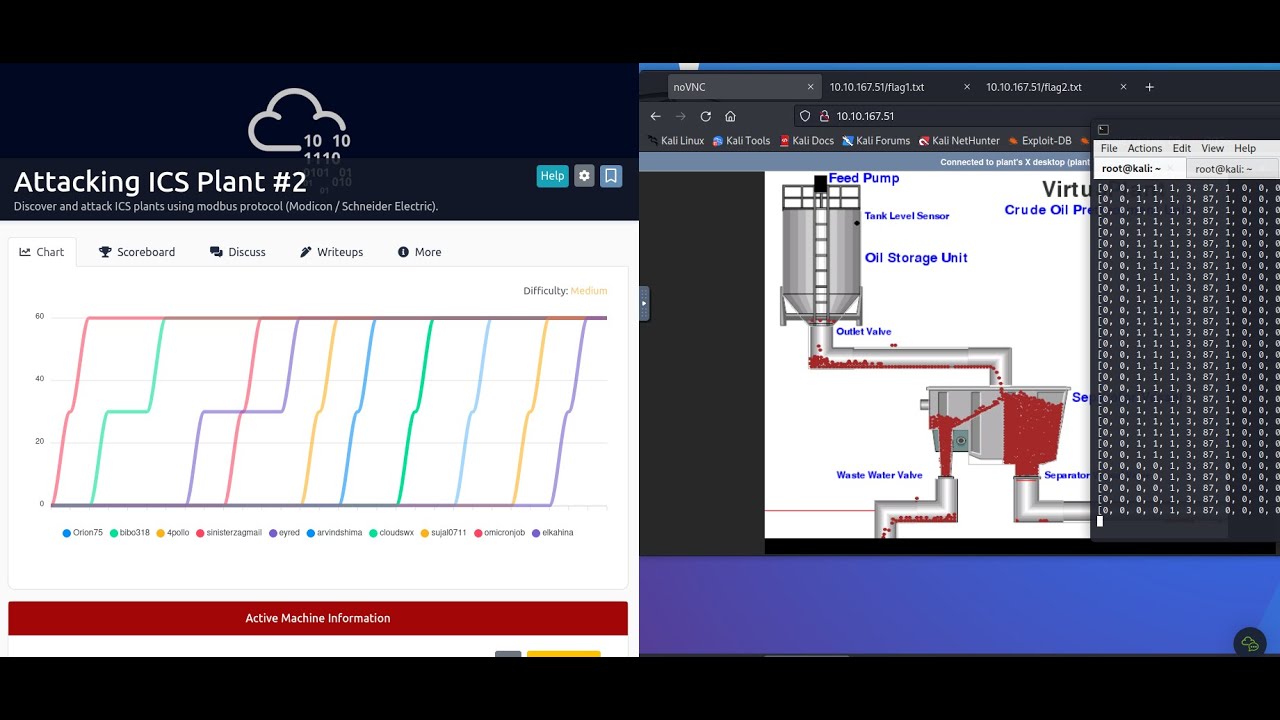
Task: Go back using Firefox back arrow
Action: pos(656,116)
